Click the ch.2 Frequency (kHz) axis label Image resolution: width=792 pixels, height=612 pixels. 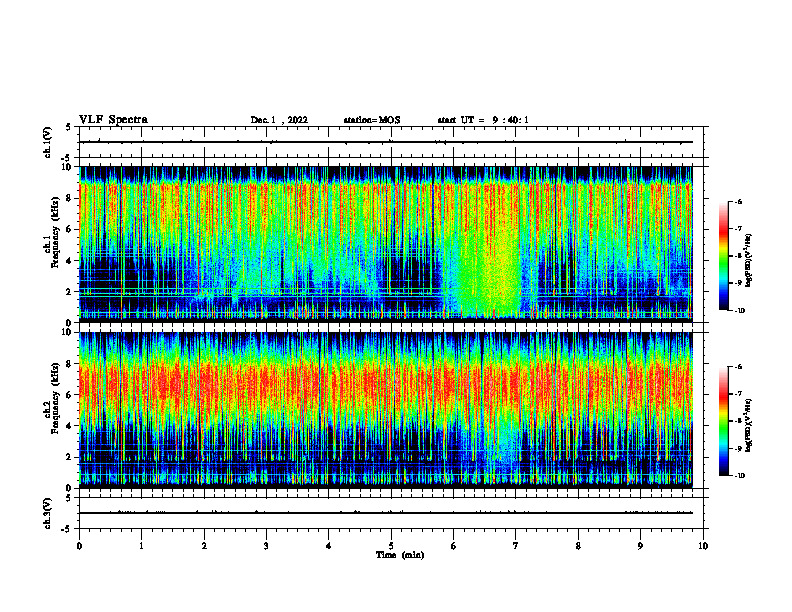coord(51,398)
